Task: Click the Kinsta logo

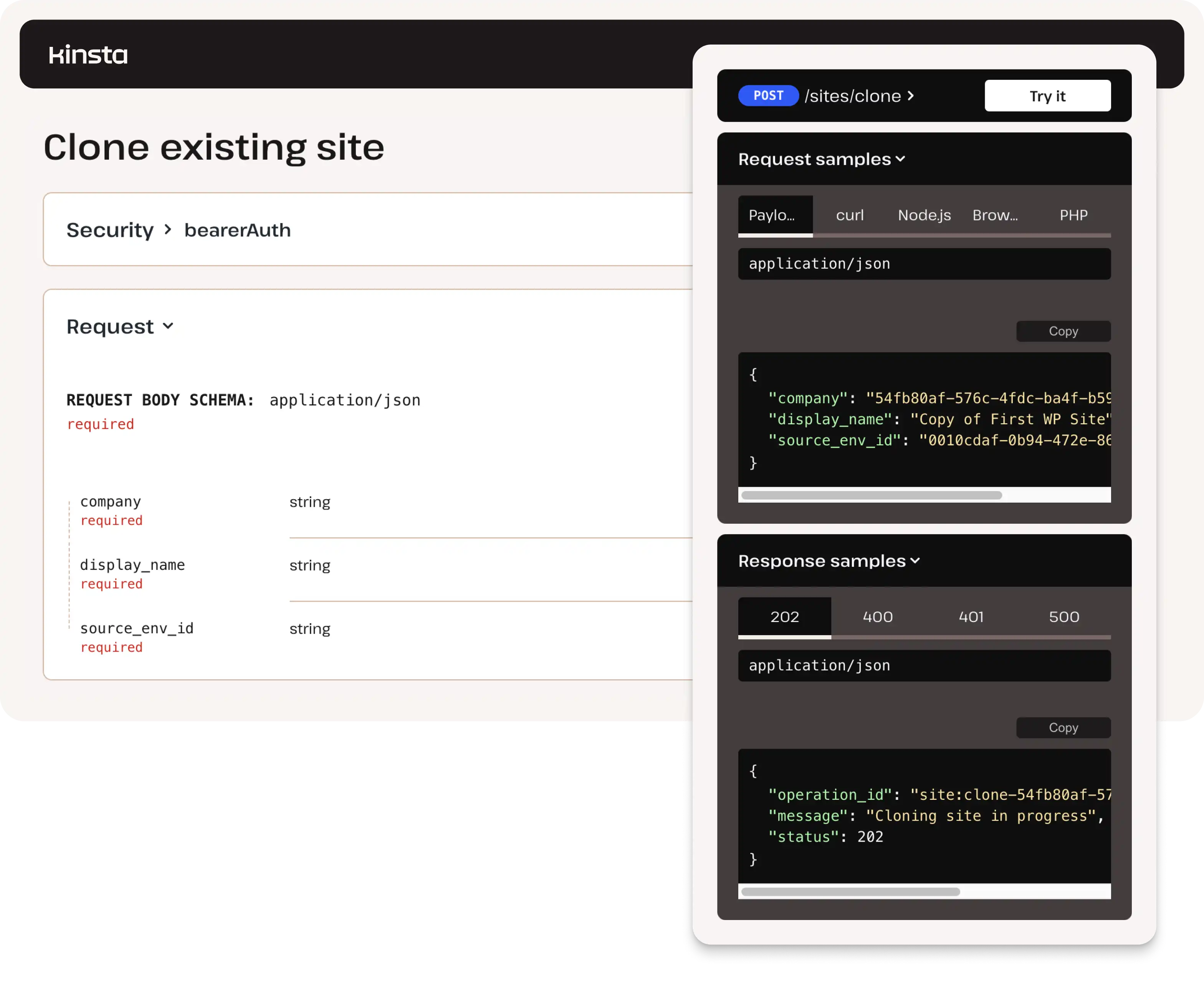Action: pyautogui.click(x=88, y=55)
